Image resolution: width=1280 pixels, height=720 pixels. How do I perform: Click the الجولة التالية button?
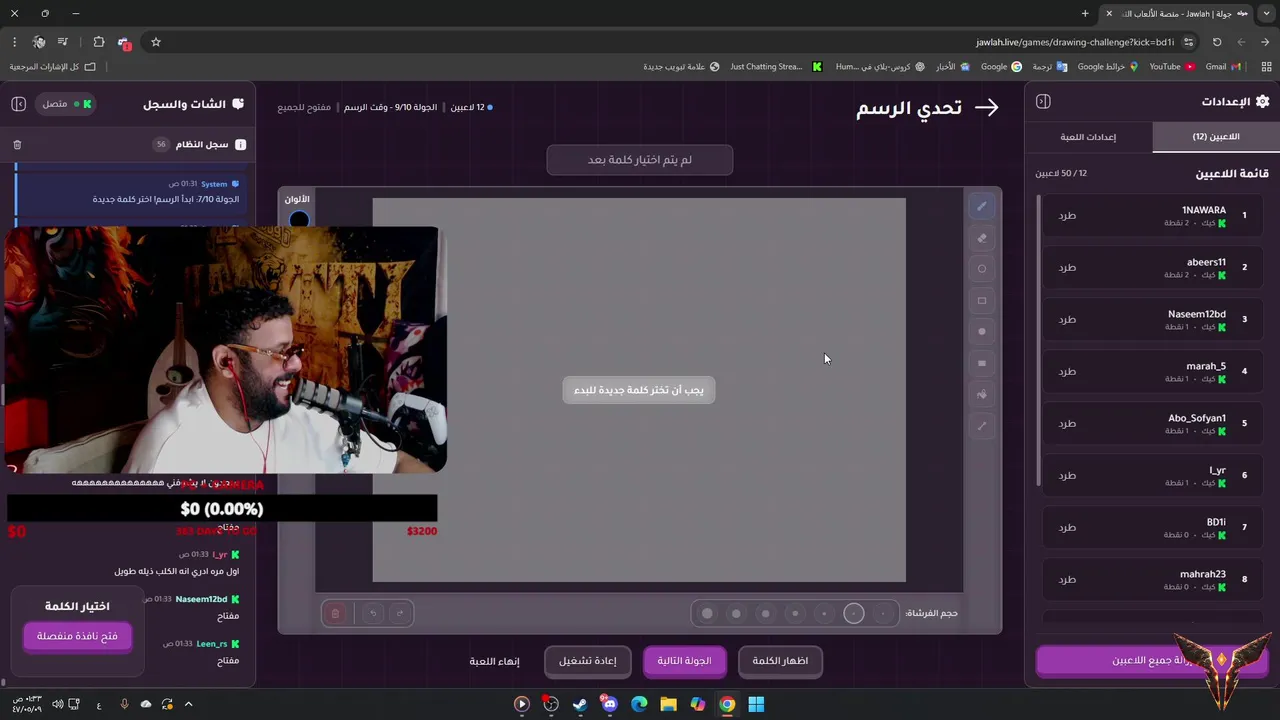(x=684, y=661)
